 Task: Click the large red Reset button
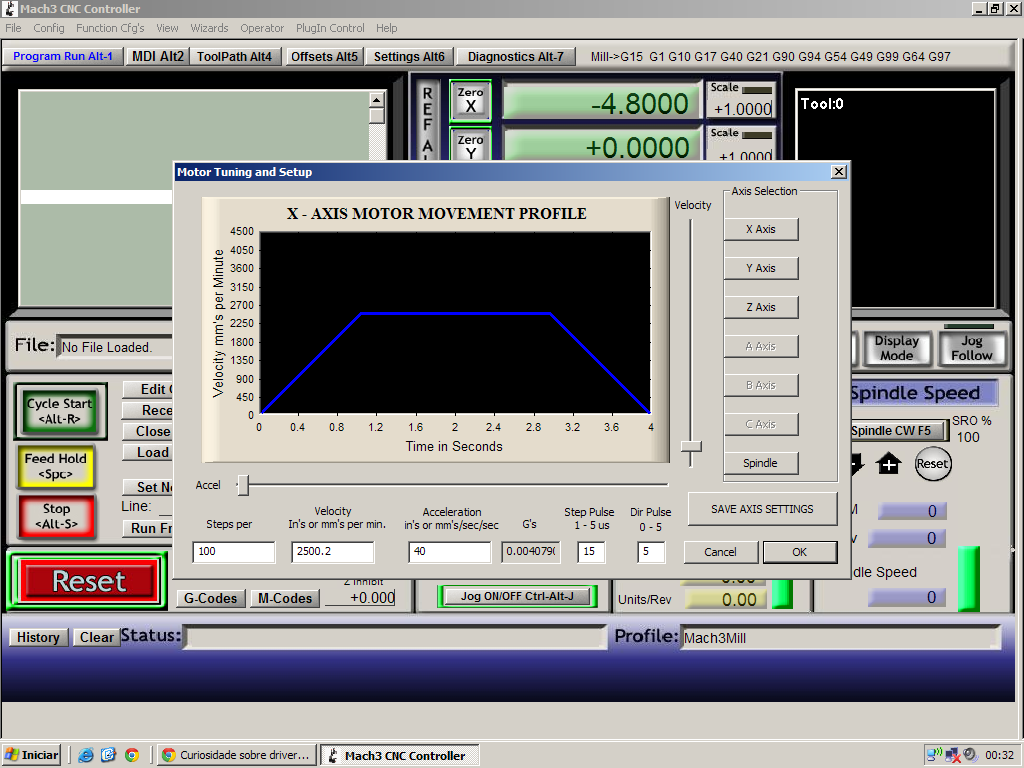[88, 581]
